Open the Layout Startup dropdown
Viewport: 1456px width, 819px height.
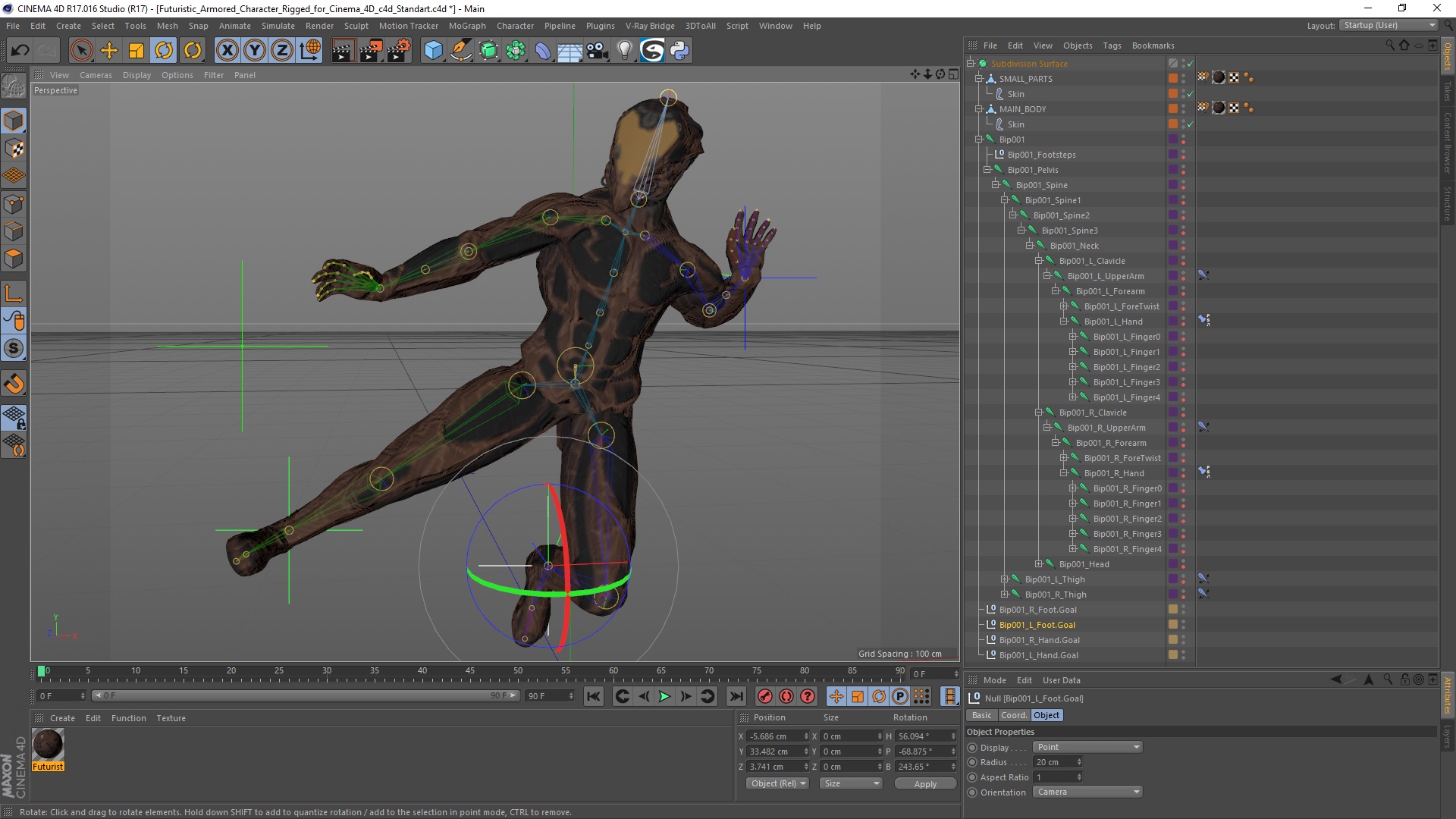click(x=1389, y=25)
